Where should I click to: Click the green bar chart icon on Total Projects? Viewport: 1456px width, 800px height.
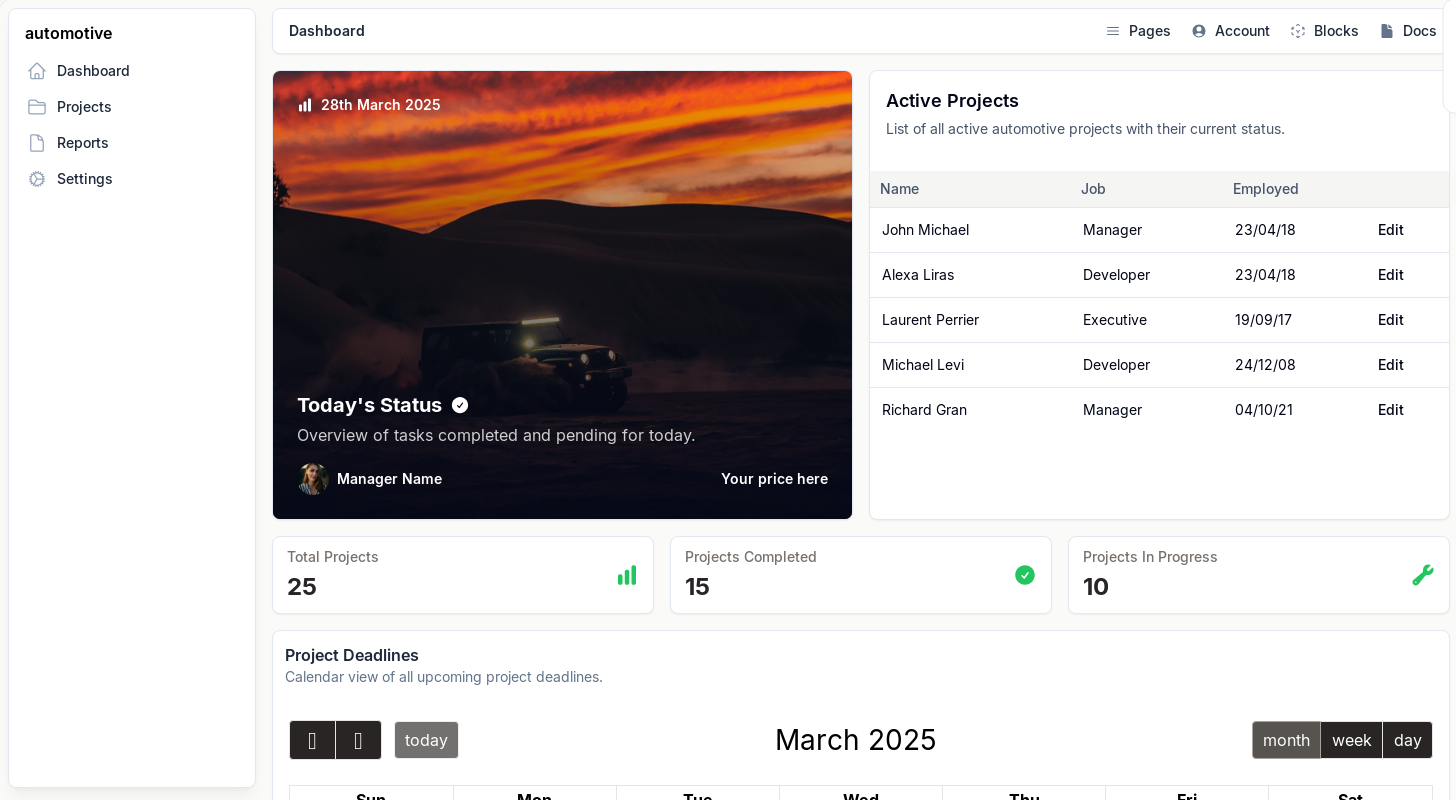point(627,575)
